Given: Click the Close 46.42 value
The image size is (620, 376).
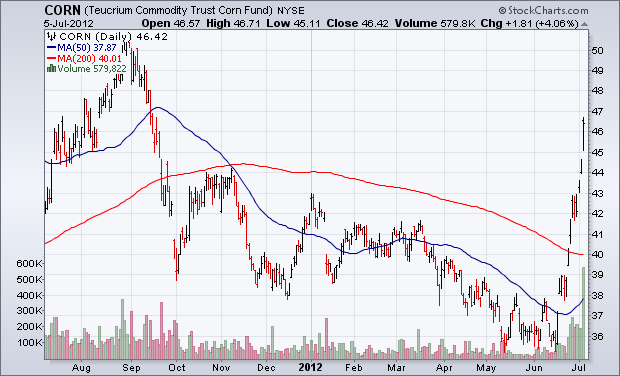Looking at the screenshot, I should click(x=357, y=24).
